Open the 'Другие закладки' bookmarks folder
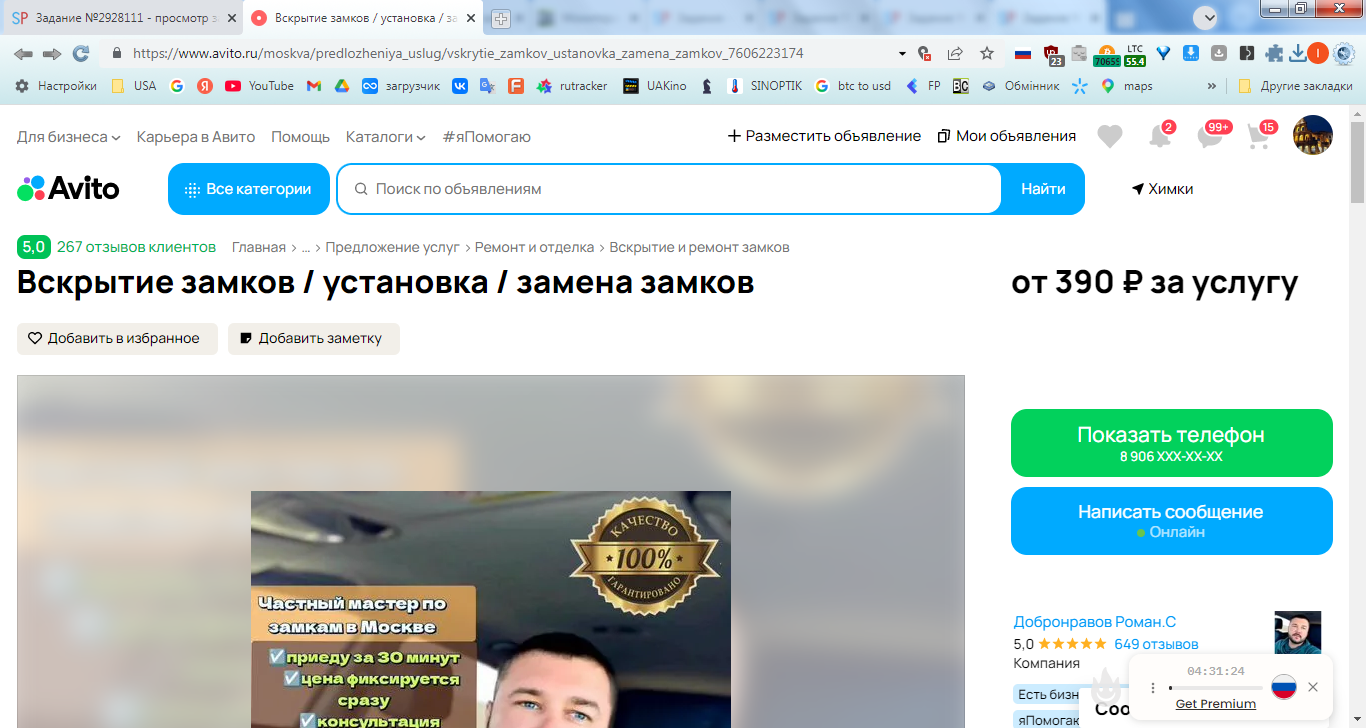 [x=1295, y=86]
